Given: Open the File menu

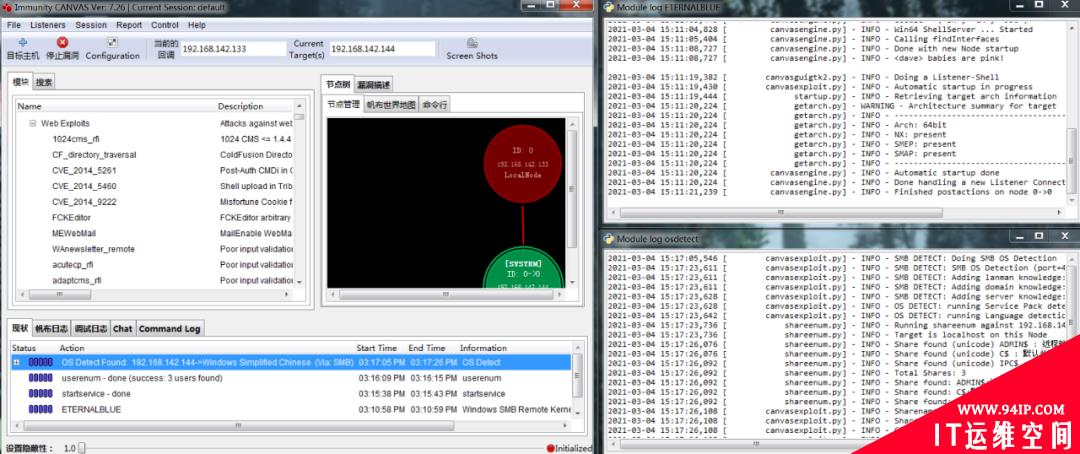Looking at the screenshot, I should (14, 25).
